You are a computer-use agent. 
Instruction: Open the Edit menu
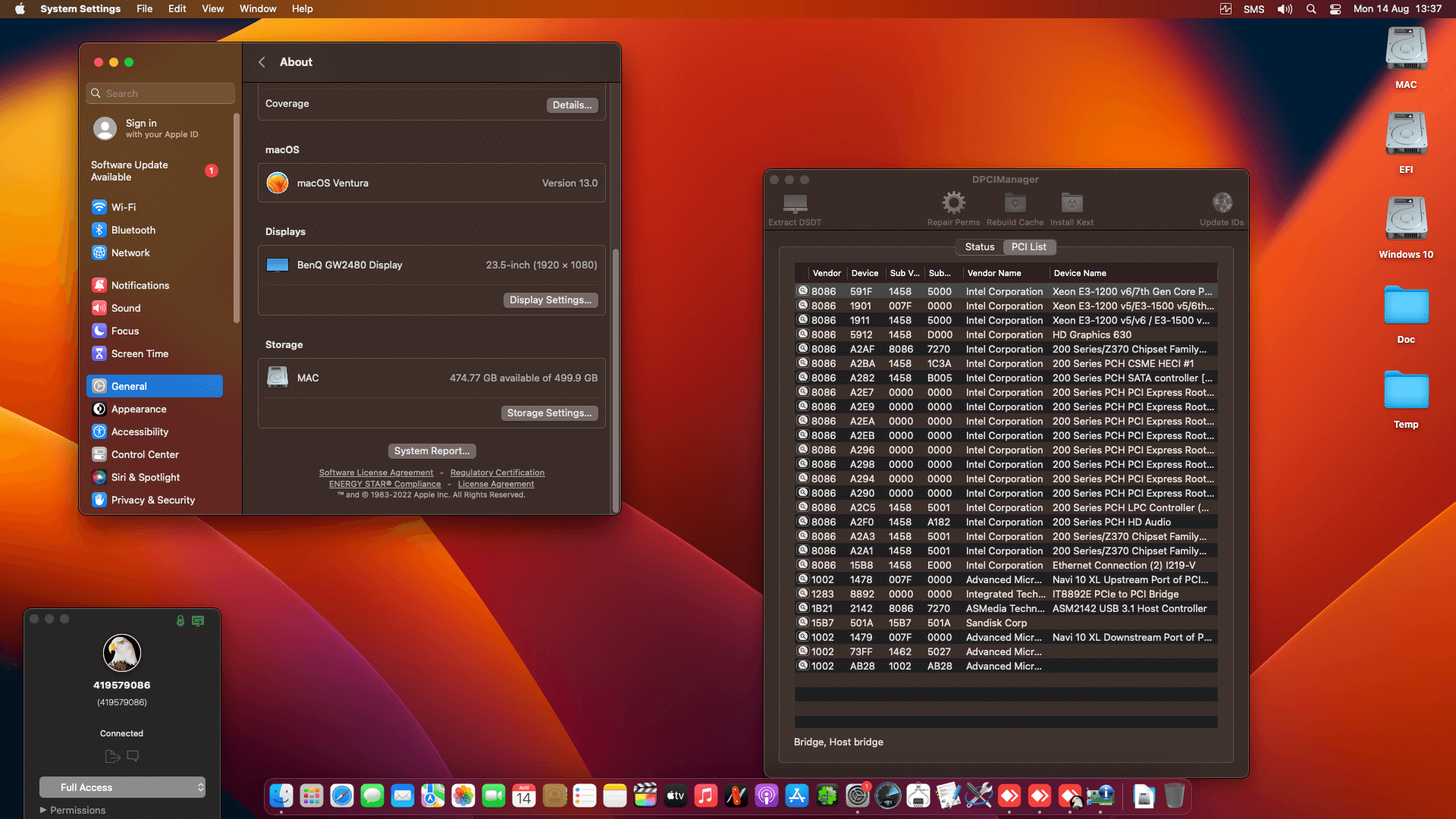point(177,9)
